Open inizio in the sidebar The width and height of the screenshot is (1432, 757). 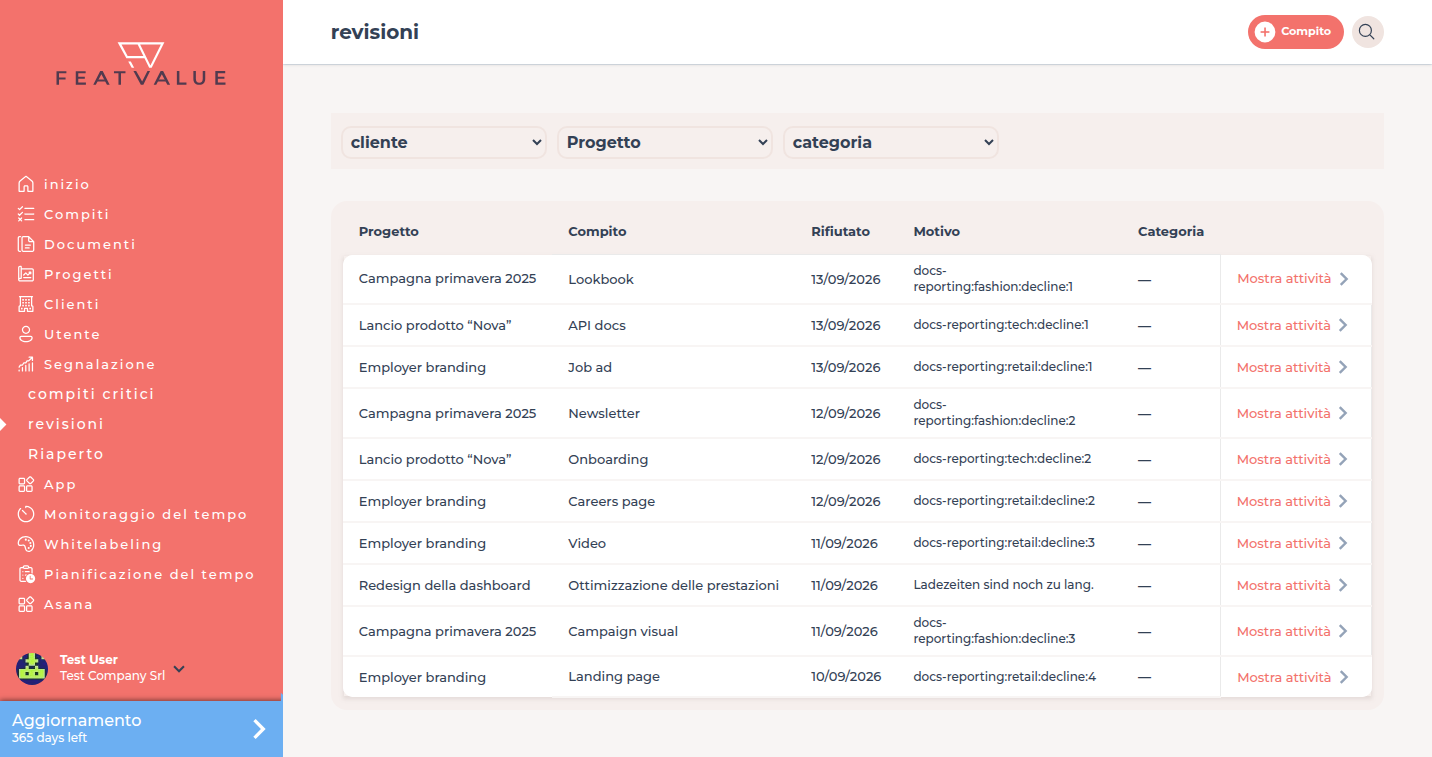67,184
